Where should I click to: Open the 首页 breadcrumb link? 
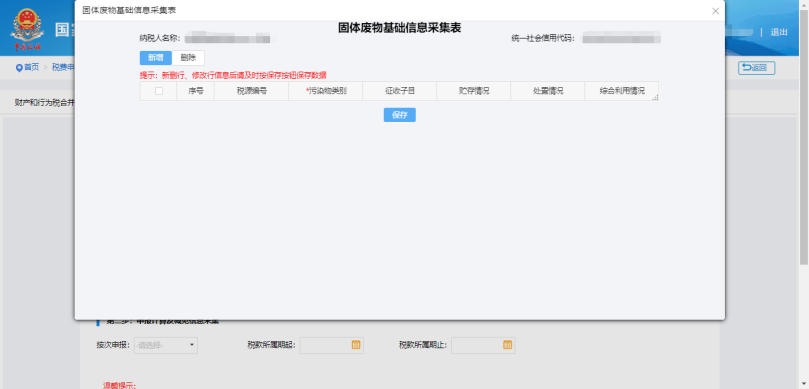(31, 68)
